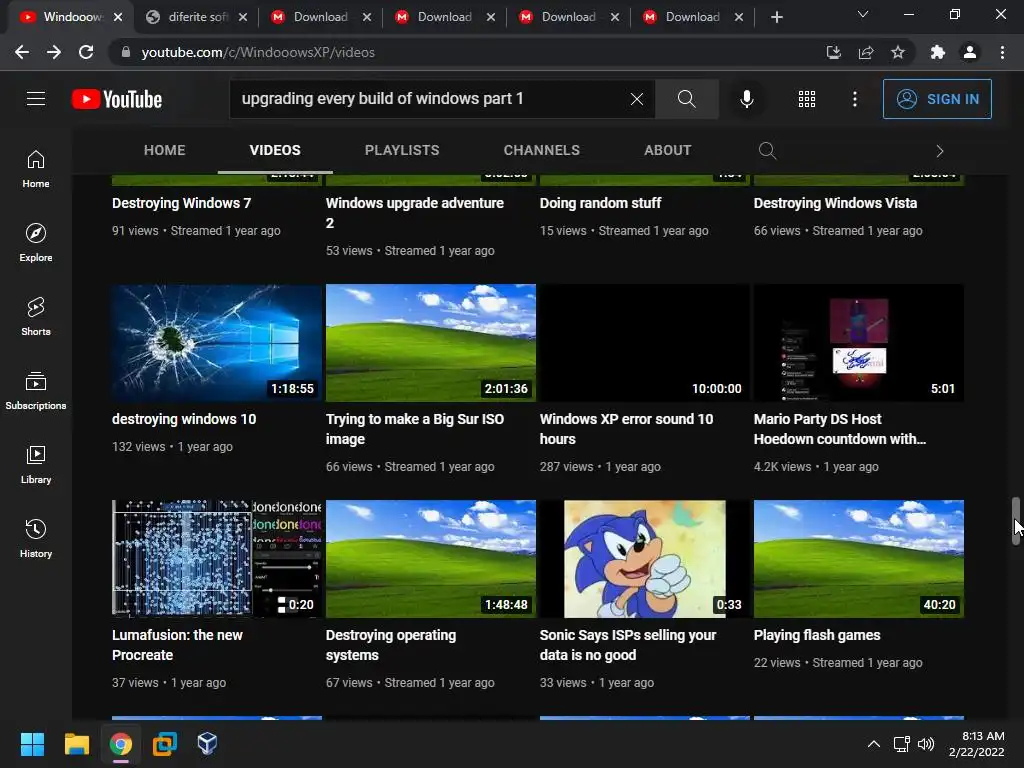Search within channel using magnifier icon
The height and width of the screenshot is (768, 1024).
[x=767, y=151]
